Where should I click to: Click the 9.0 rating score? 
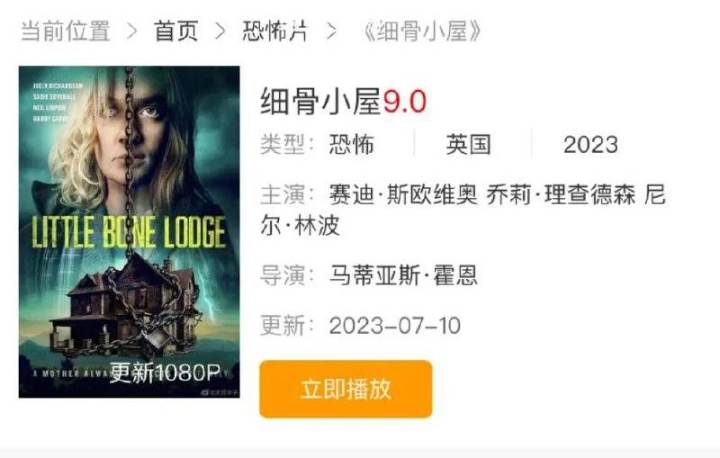pos(405,102)
